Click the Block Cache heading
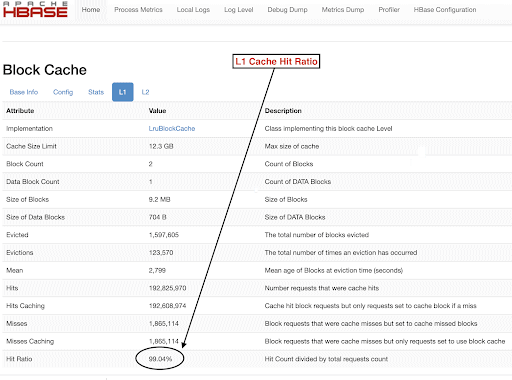The width and height of the screenshot is (512, 380). (45, 70)
